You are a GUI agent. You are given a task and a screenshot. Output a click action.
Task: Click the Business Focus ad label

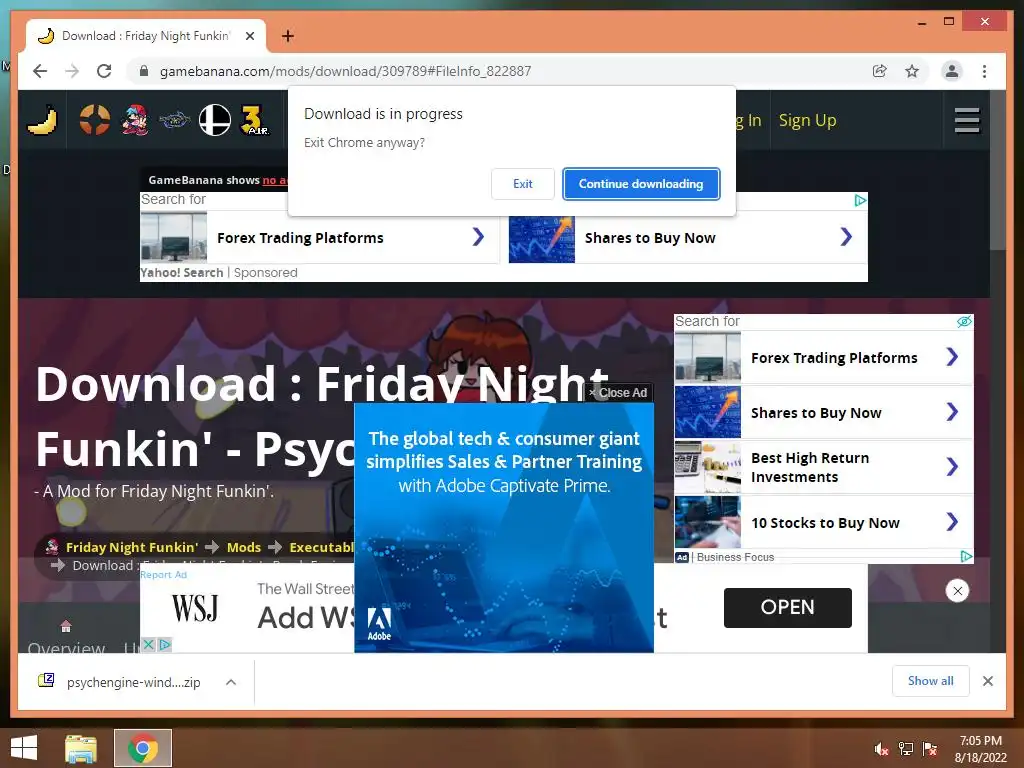pyautogui.click(x=735, y=557)
